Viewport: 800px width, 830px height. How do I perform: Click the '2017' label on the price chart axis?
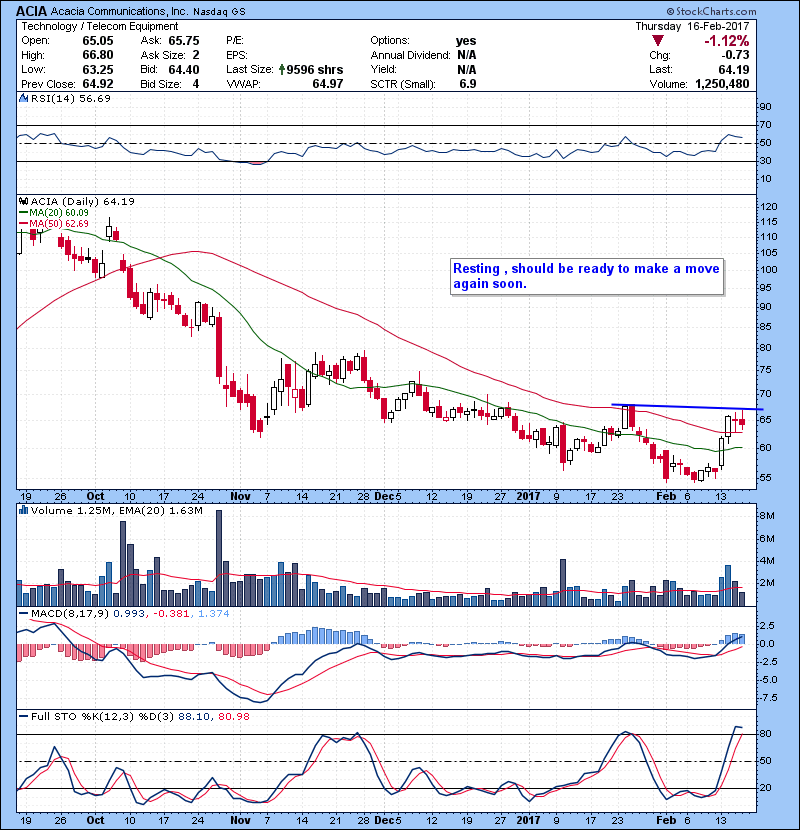[528, 497]
